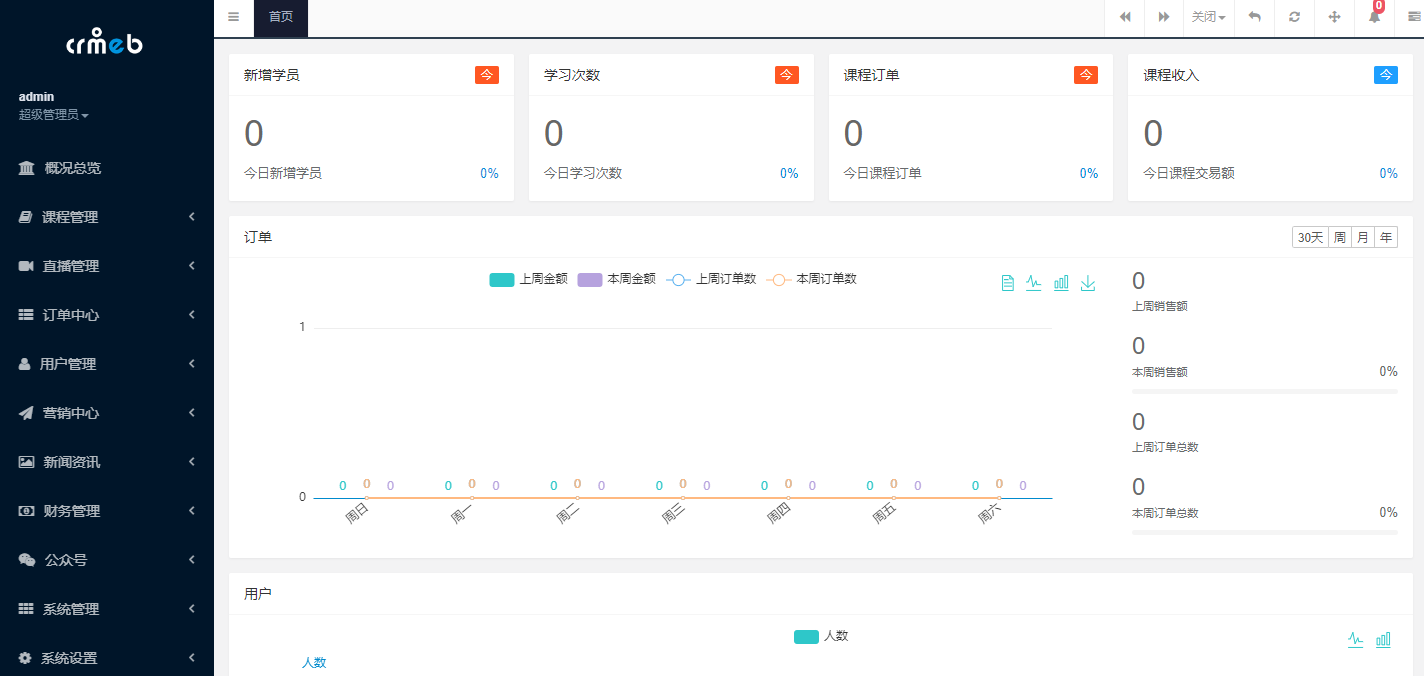Click the notification bell icon
1424x676 pixels.
pyautogui.click(x=1373, y=18)
